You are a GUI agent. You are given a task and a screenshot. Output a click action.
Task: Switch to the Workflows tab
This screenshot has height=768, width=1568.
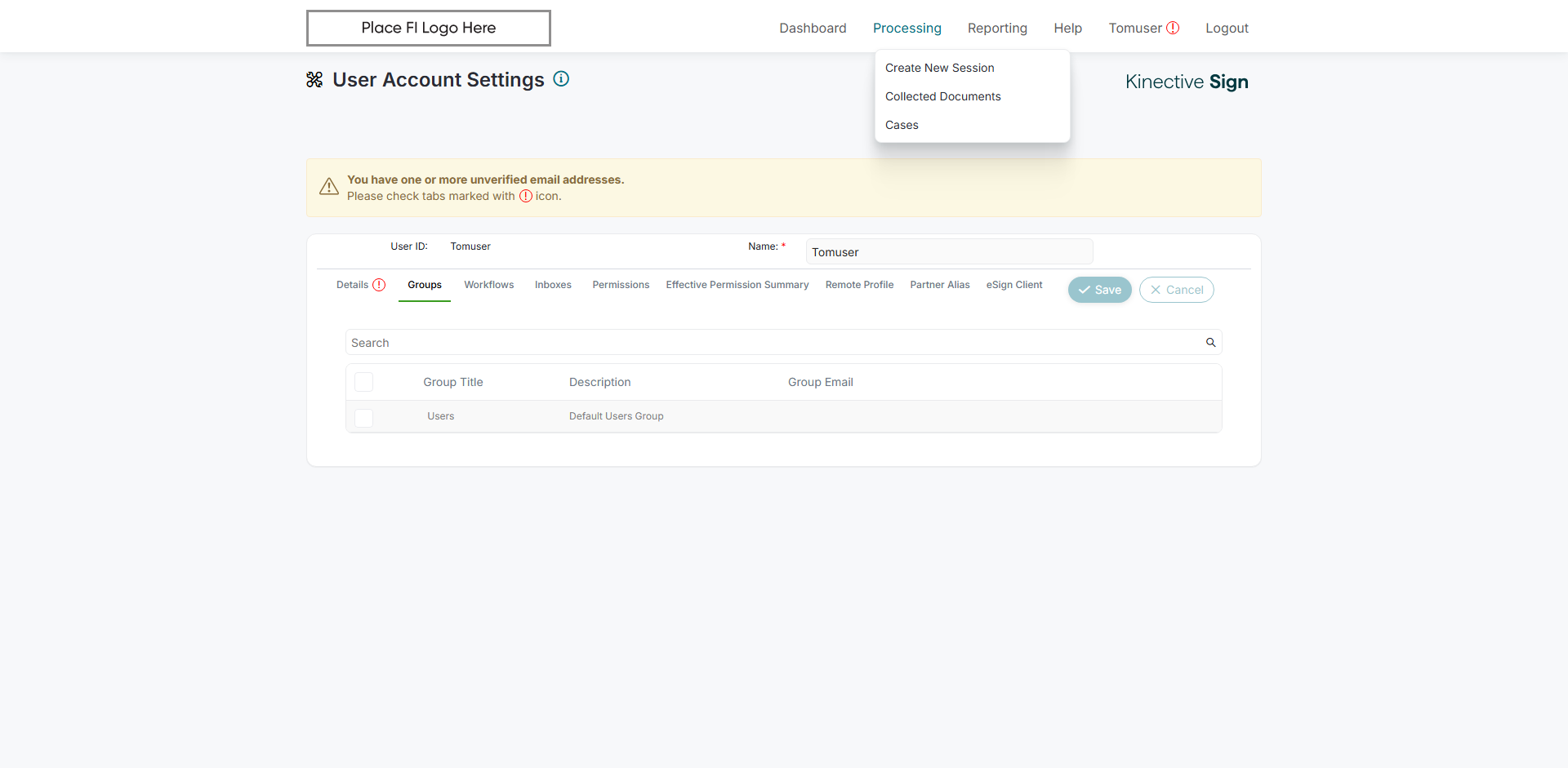pyautogui.click(x=489, y=285)
